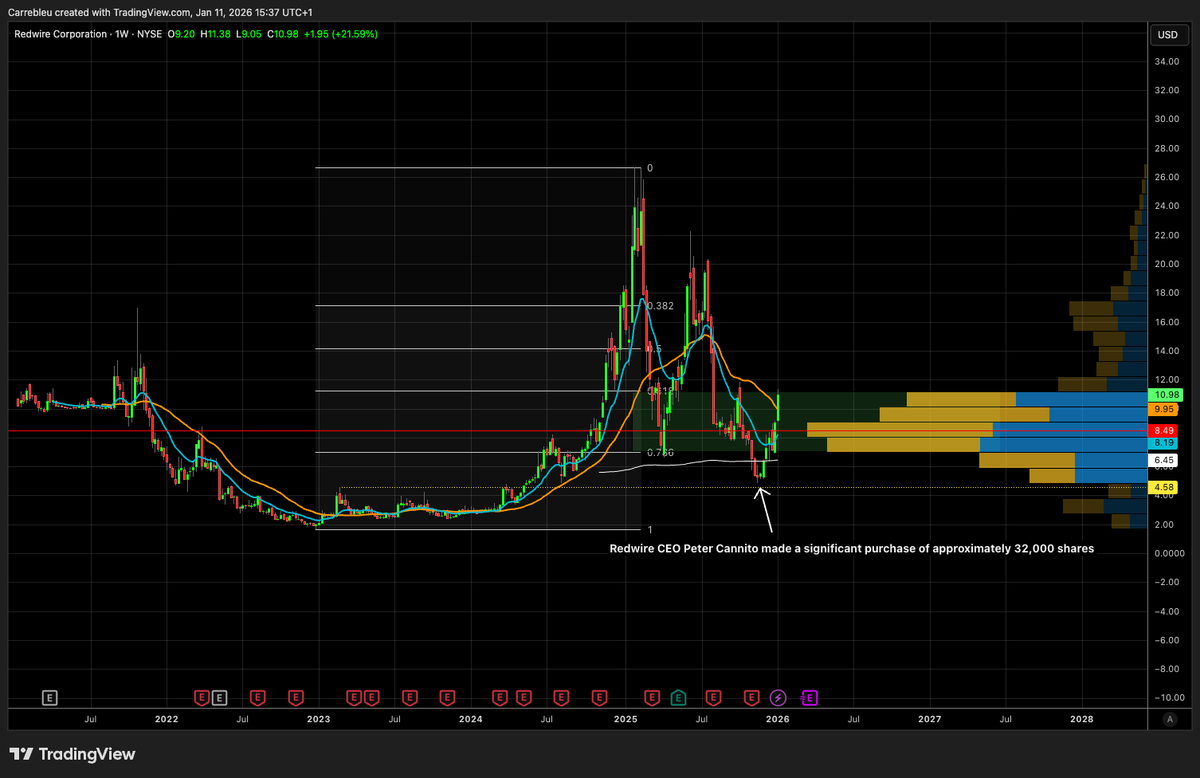Select the Fibonacci 0 level label
This screenshot has width=1200, height=778.
[650, 168]
